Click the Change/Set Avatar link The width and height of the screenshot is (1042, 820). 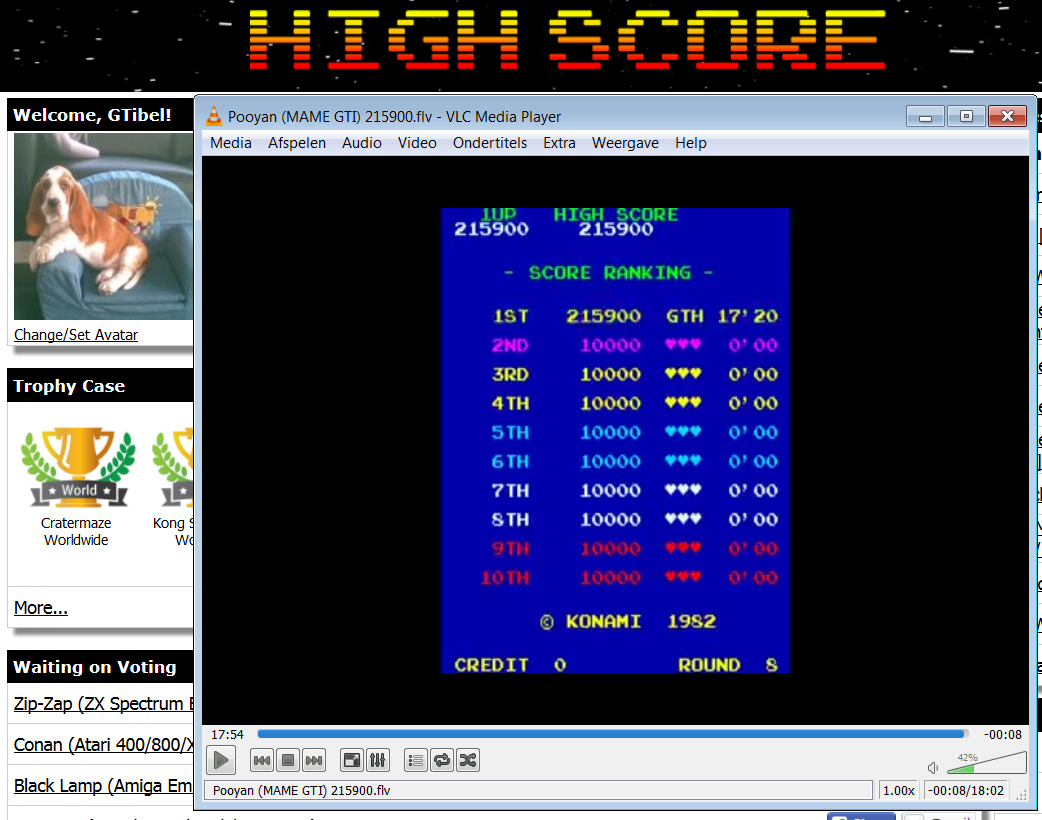tap(76, 335)
